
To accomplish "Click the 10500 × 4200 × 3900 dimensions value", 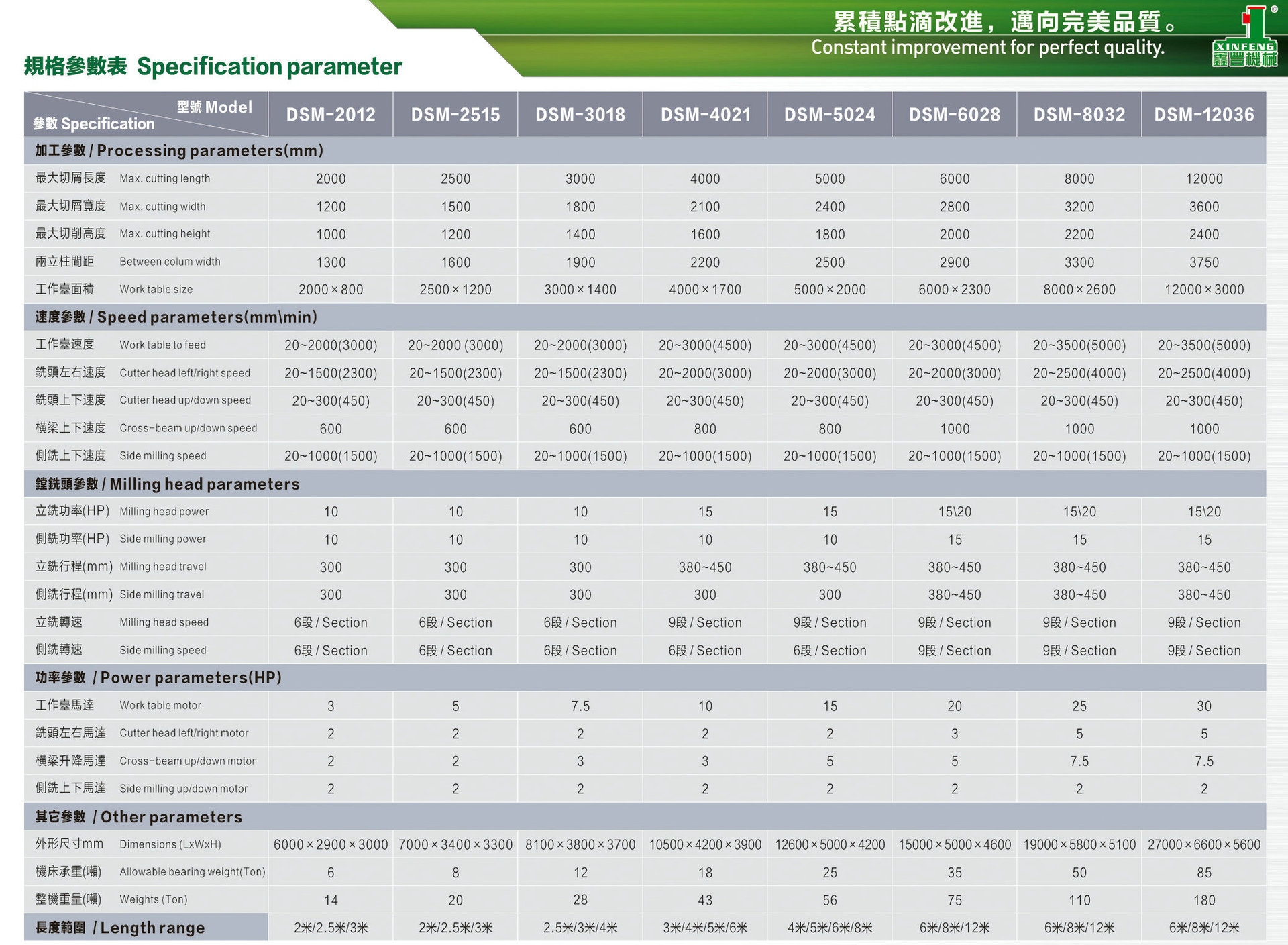I will coord(705,845).
